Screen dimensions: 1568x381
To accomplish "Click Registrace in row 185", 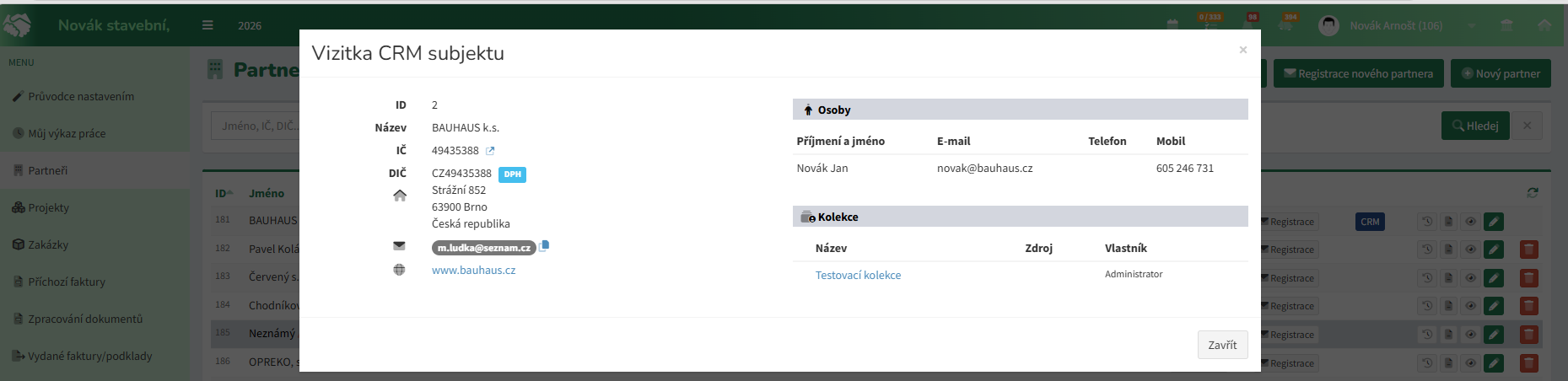I will [1288, 335].
